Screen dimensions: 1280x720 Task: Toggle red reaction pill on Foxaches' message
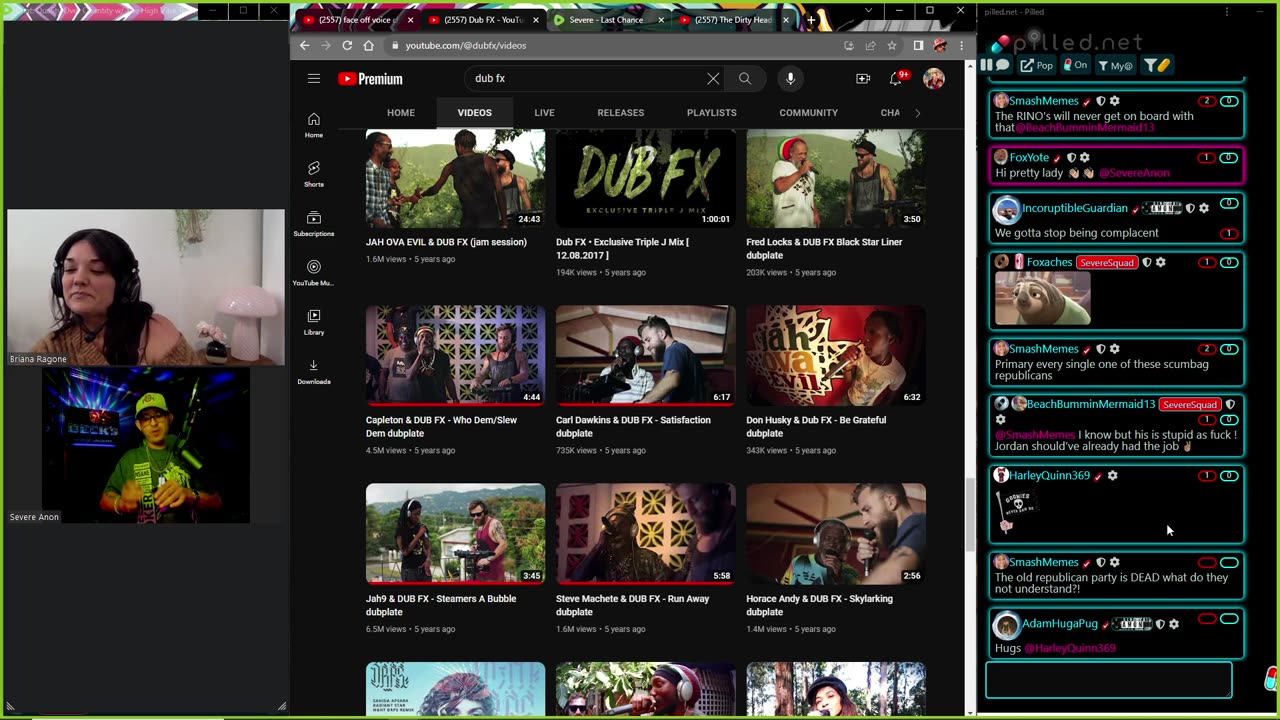1207,262
